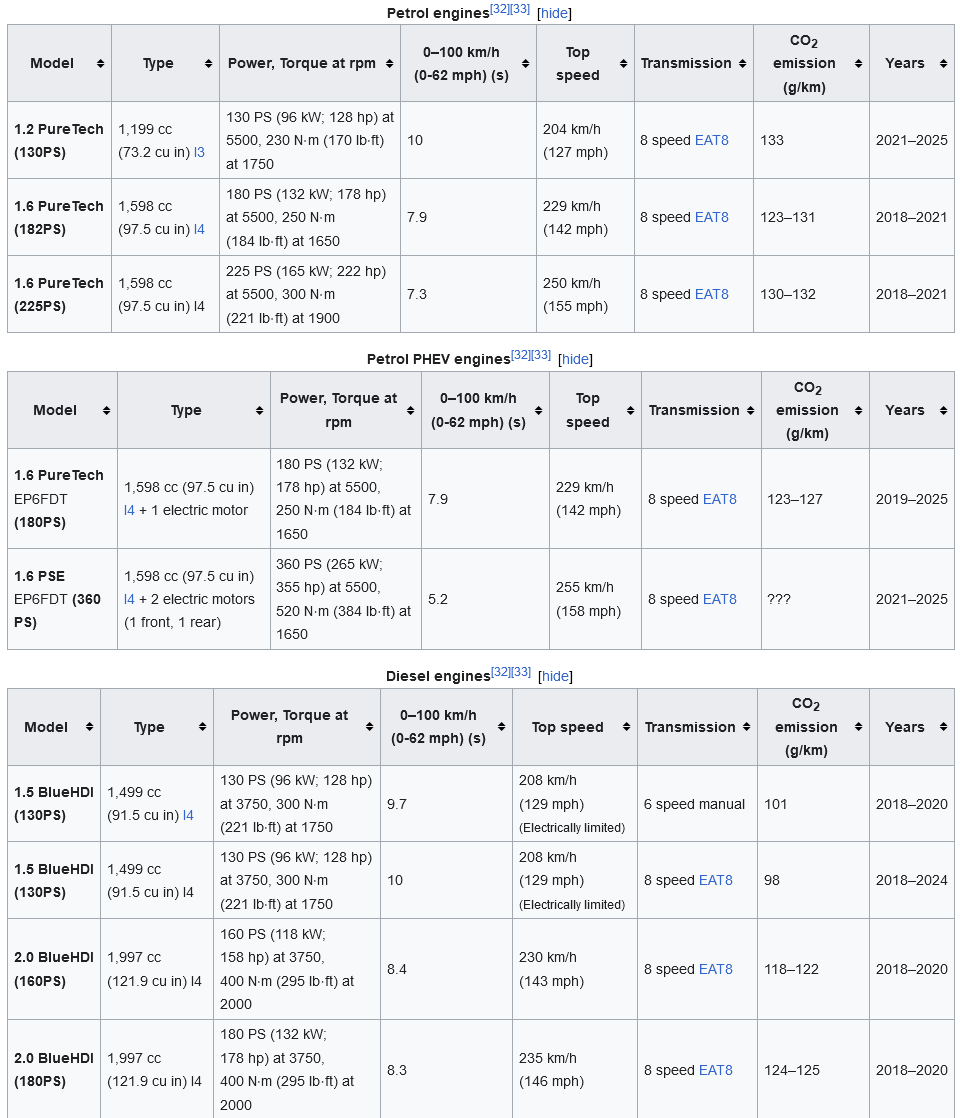964x1118 pixels.
Task: Open EAT8 link in 2.0 BlueHDI (180PS) row
Action: 716,1070
